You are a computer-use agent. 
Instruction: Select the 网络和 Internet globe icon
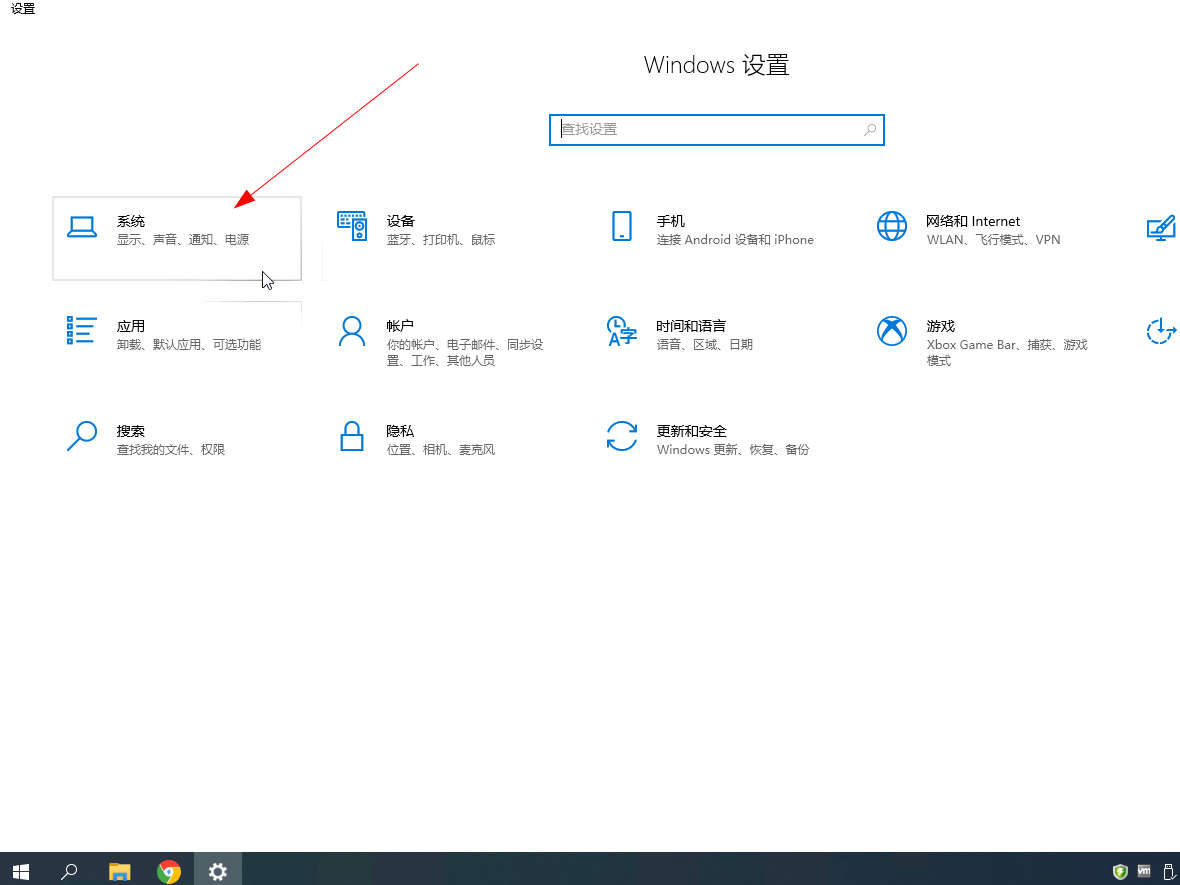tap(891, 227)
